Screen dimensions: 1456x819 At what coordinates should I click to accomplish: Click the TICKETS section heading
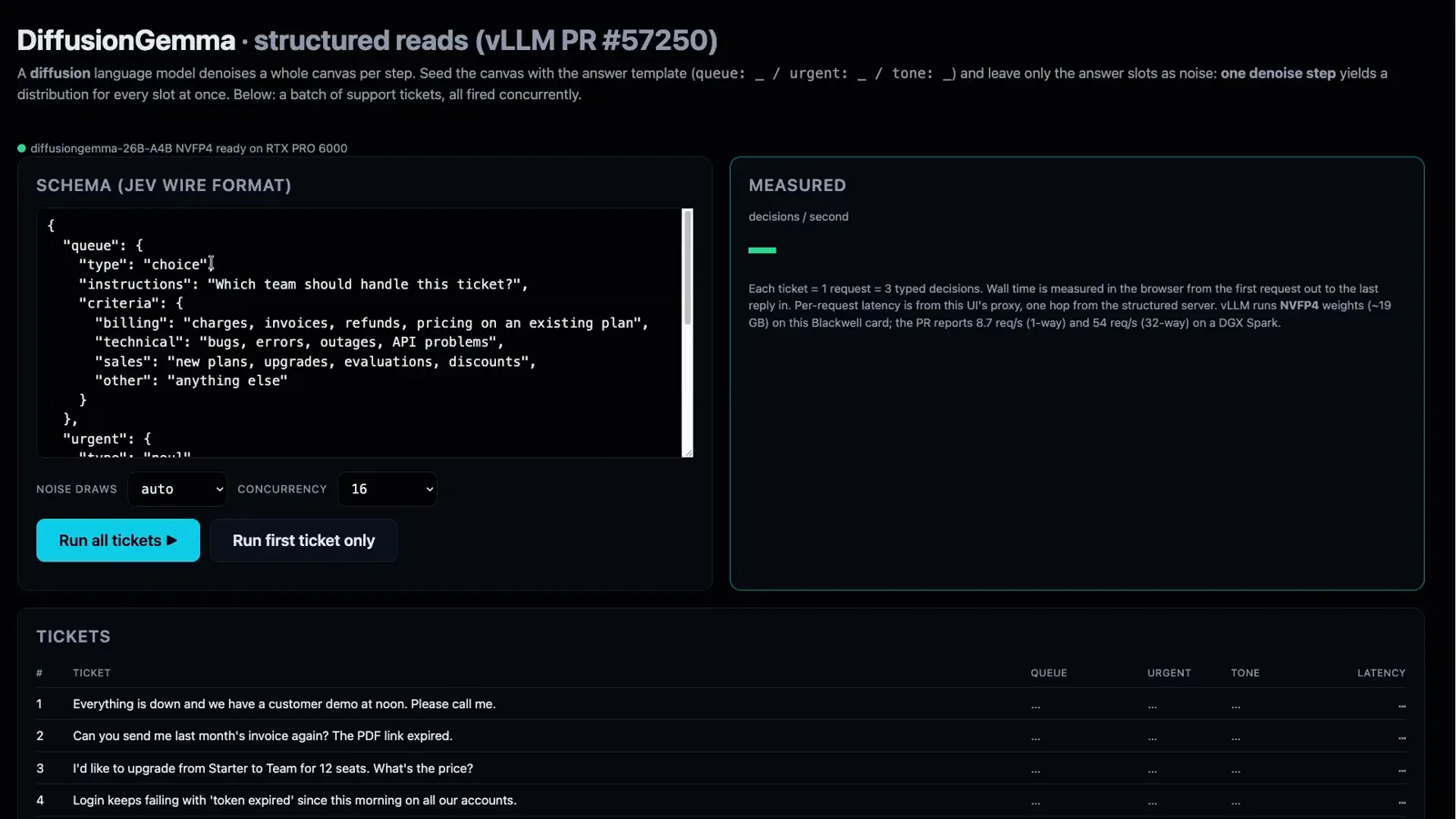74,637
